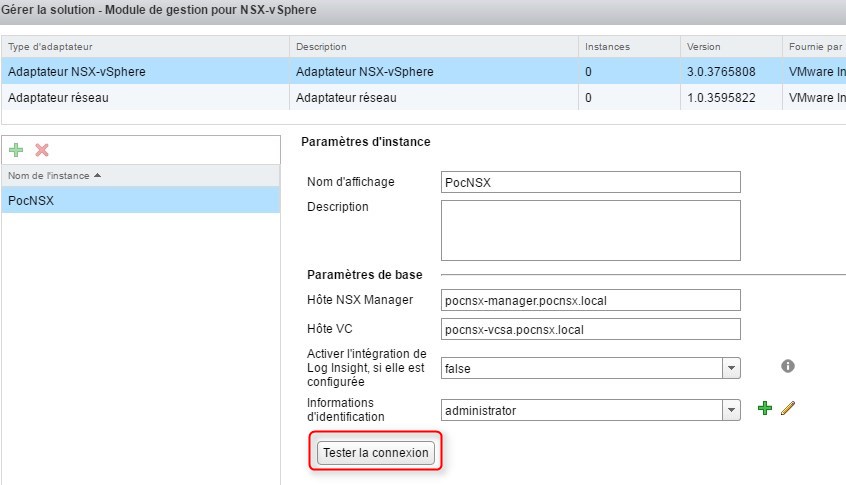This screenshot has height=485, width=846.
Task: Sort by Nom de l'instance column header
Action: 140,176
